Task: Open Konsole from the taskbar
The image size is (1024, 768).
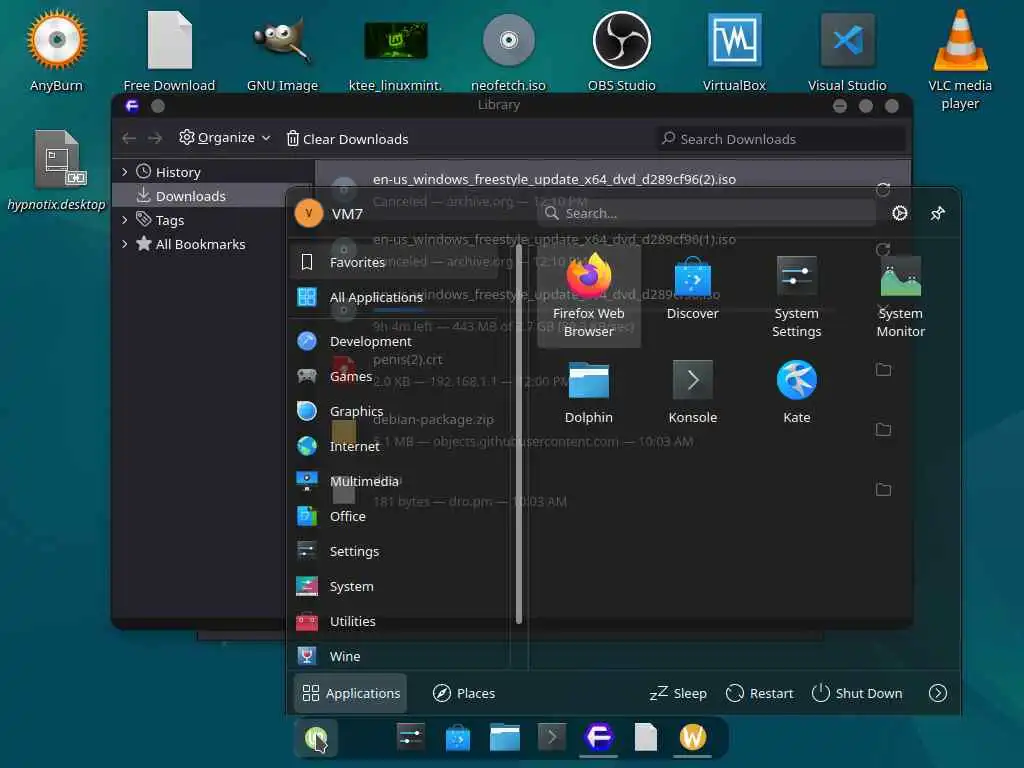Action: tap(552, 737)
